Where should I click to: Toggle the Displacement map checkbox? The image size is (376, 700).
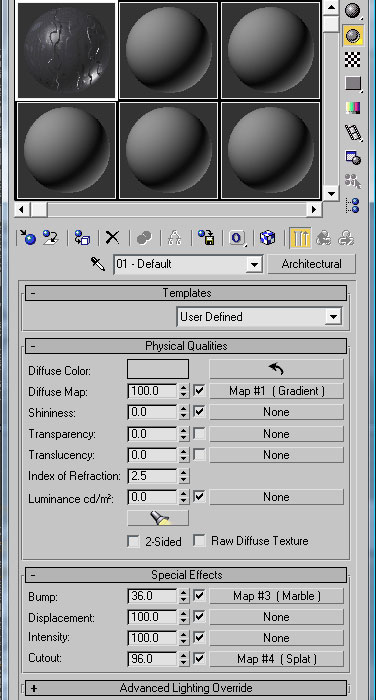199,617
